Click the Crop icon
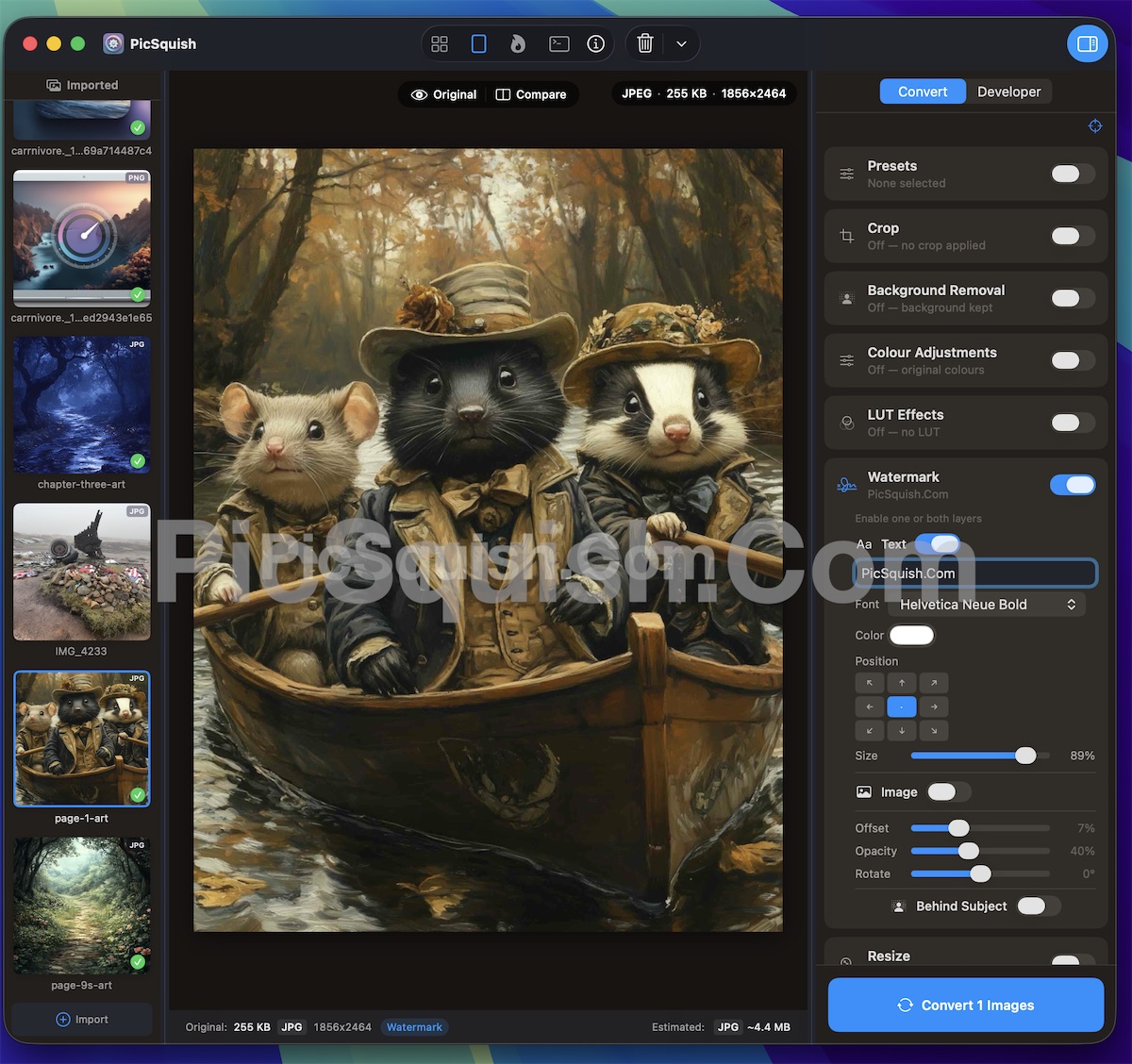Viewport: 1132px width, 1064px height. (x=847, y=236)
